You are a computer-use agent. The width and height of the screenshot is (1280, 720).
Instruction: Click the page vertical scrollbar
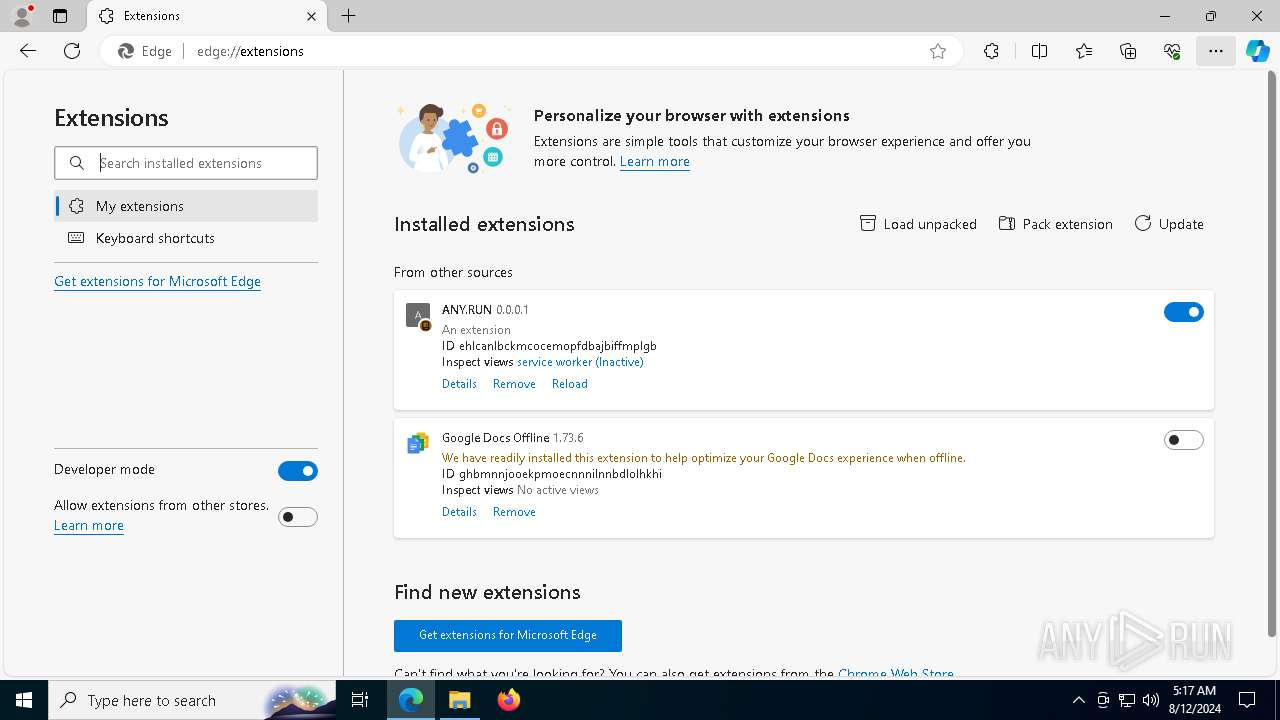point(1272,354)
